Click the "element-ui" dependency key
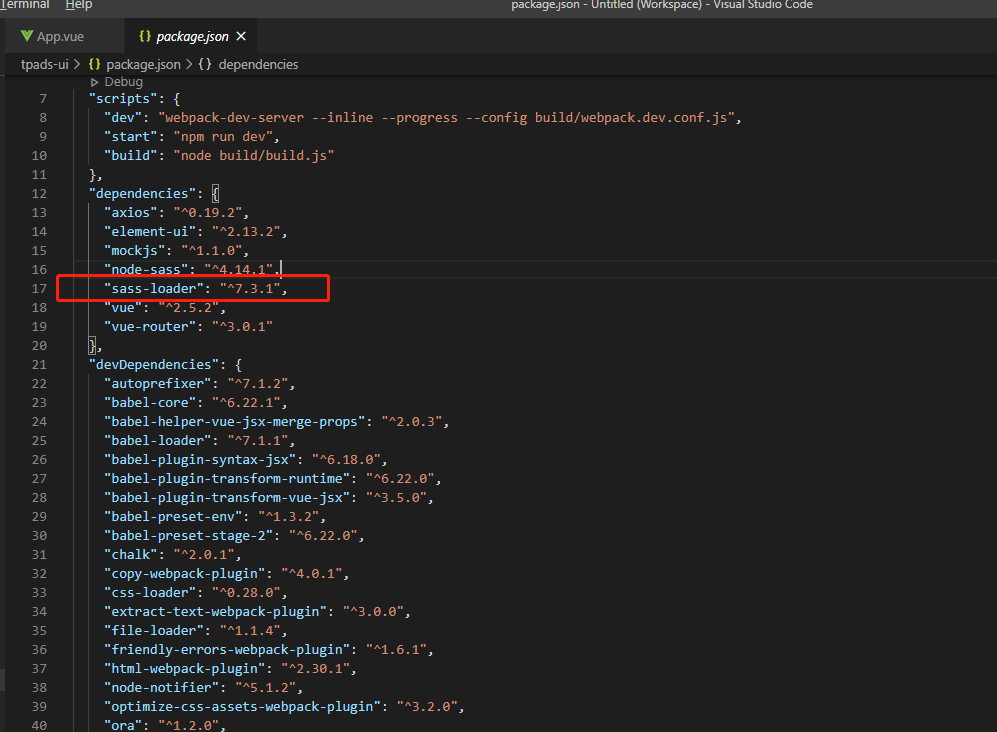 pos(149,231)
